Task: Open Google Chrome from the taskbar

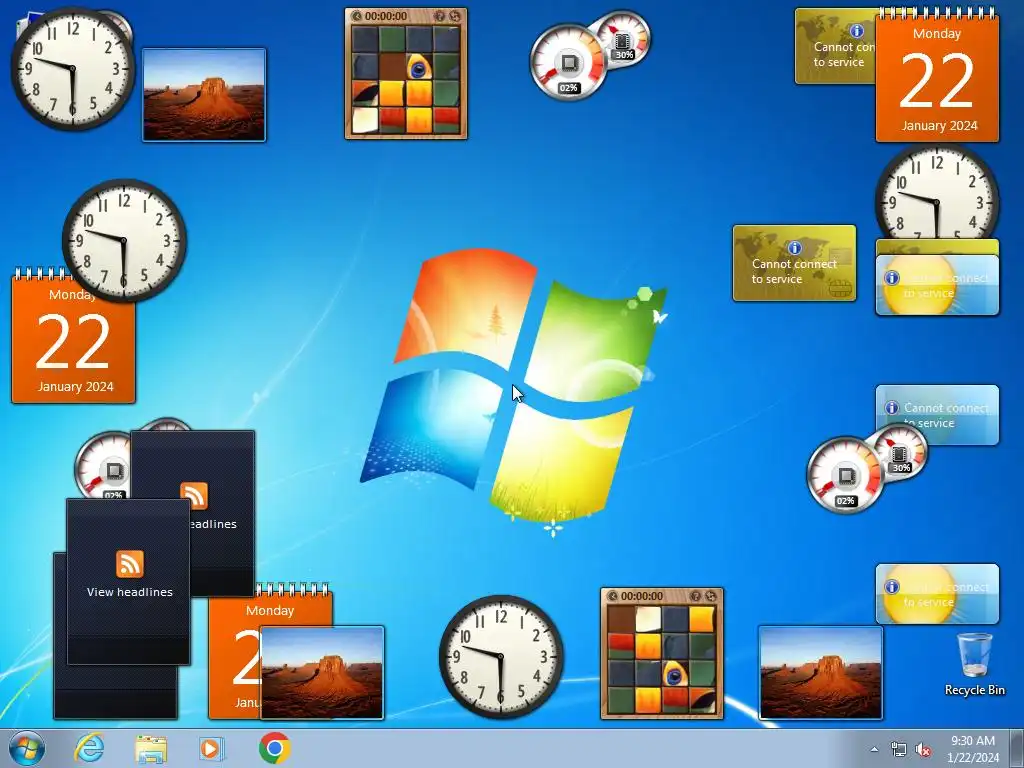Action: (x=274, y=748)
